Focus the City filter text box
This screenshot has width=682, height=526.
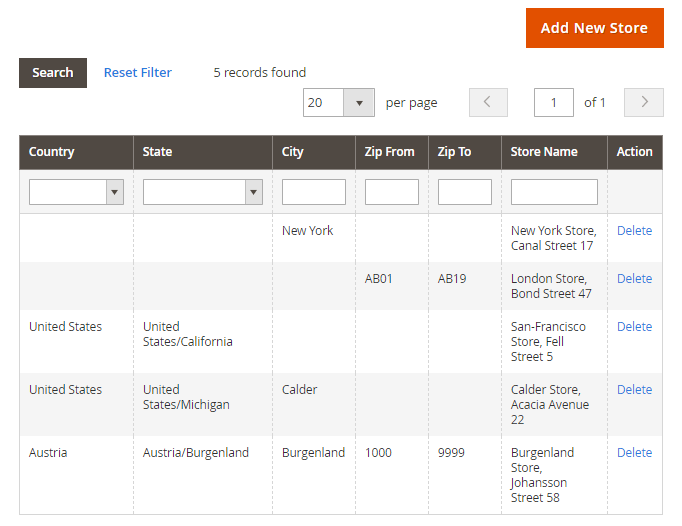tap(313, 192)
